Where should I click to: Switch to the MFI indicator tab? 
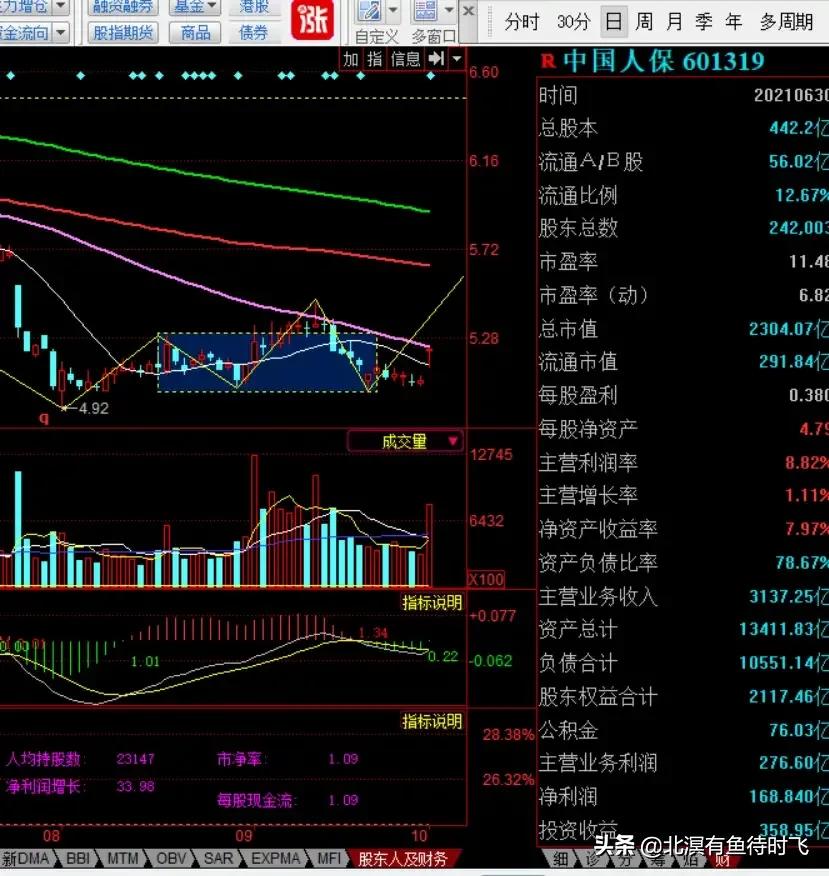pos(328,858)
